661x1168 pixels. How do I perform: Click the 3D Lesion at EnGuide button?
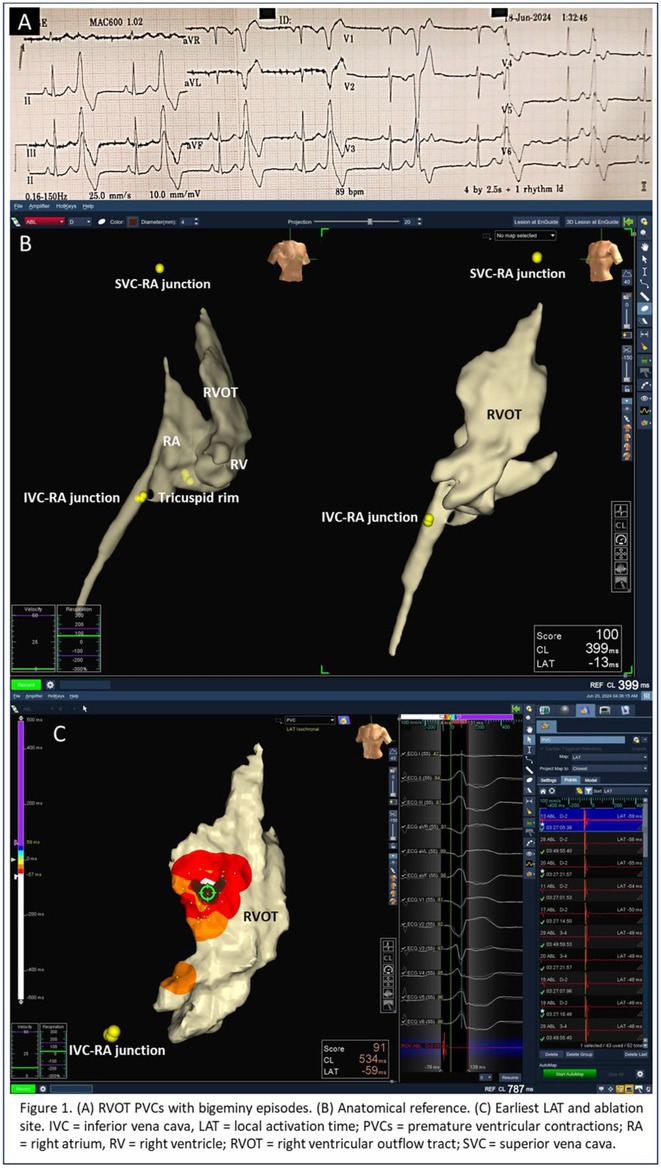point(593,222)
